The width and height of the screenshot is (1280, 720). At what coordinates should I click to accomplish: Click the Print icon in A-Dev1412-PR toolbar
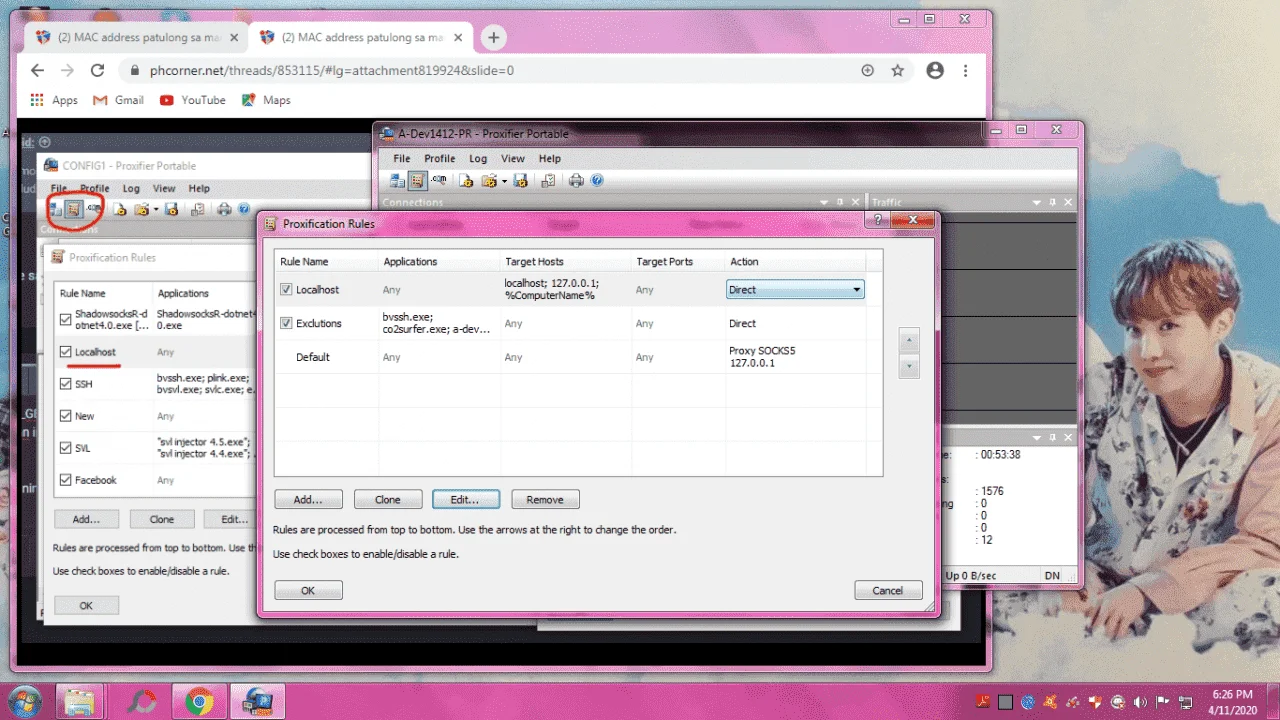(x=576, y=181)
